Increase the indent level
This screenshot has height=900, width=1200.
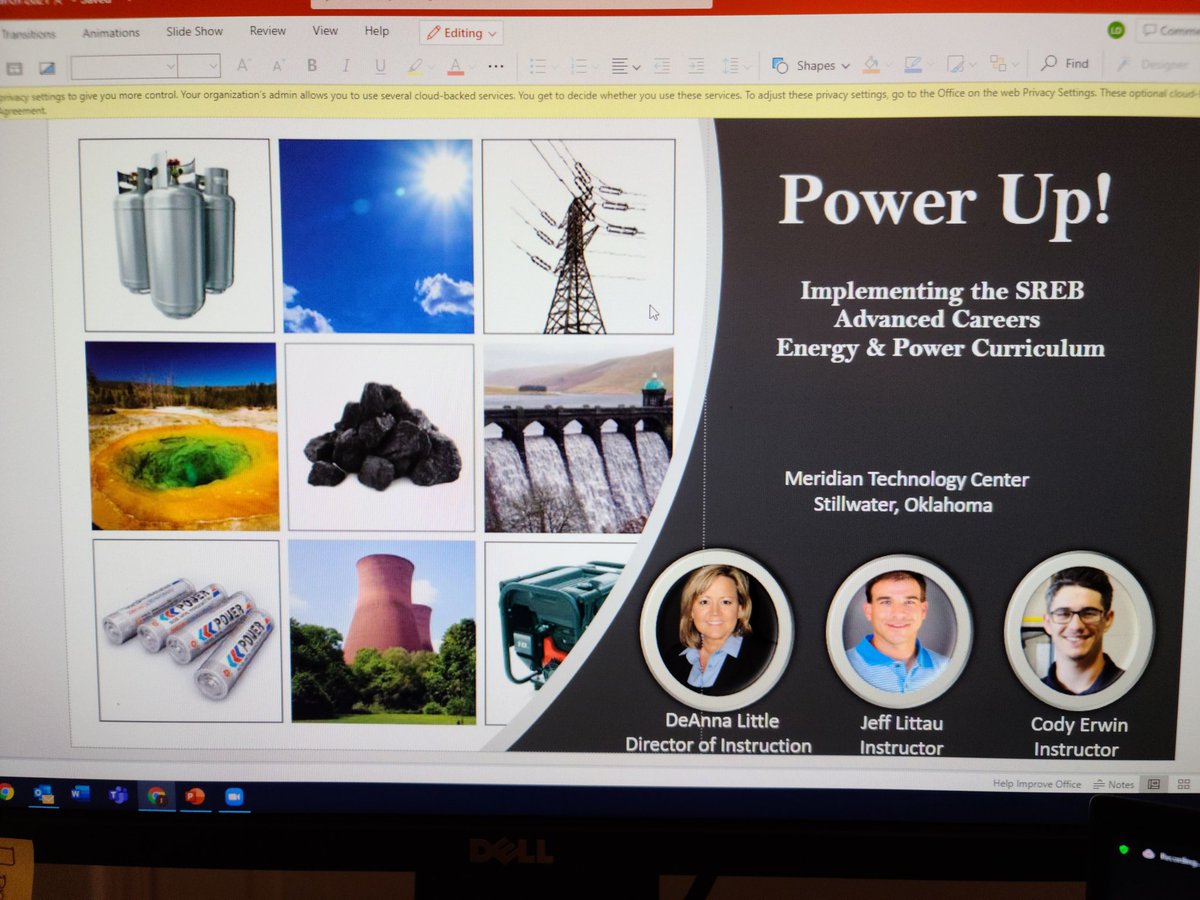click(x=696, y=66)
